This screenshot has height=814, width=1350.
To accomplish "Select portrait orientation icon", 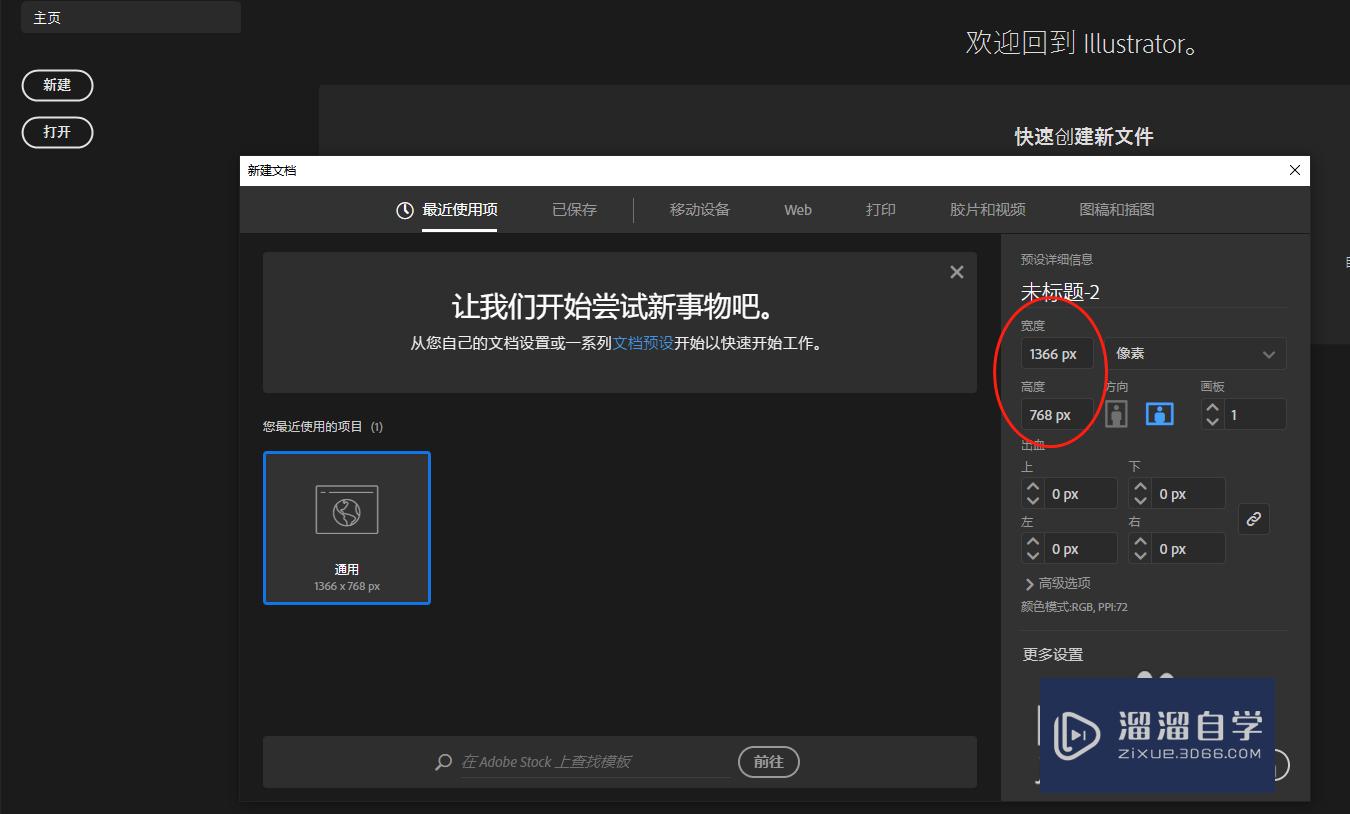I will [1116, 414].
